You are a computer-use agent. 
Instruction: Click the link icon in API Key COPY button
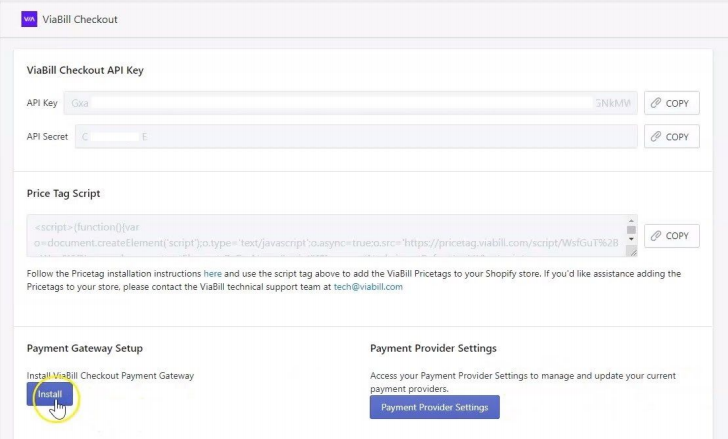point(656,103)
